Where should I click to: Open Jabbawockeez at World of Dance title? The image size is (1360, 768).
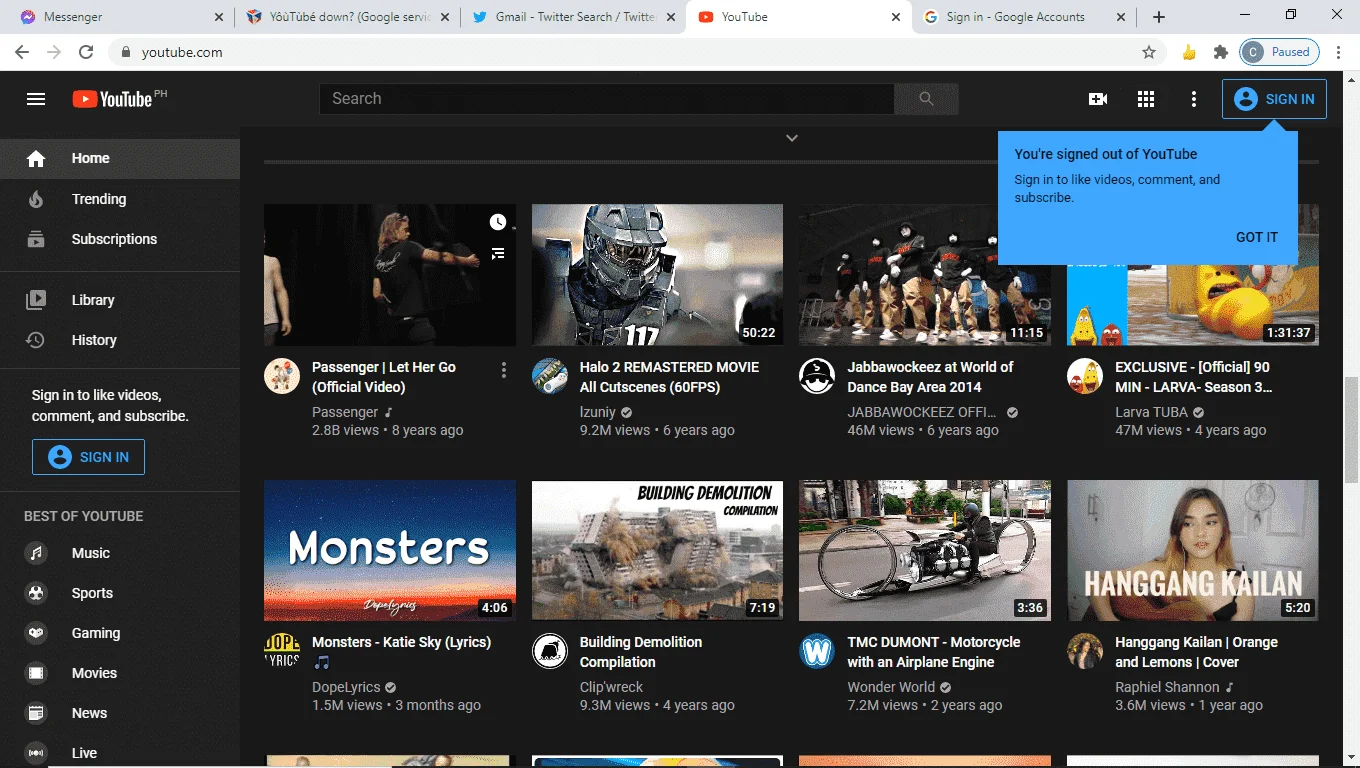[930, 377]
